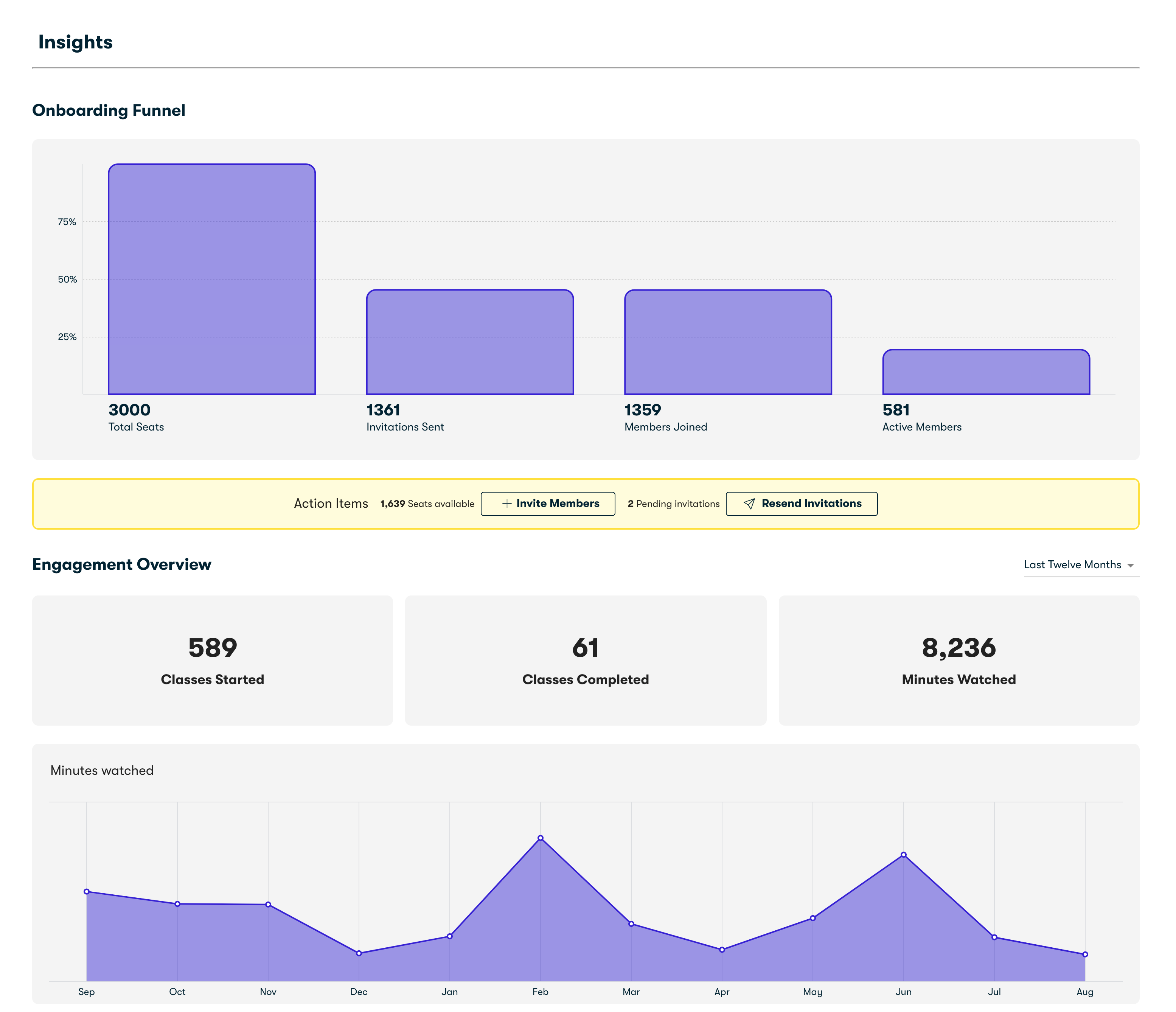The image size is (1176, 1012).
Task: Click the Feb peak data point
Action: 540,838
